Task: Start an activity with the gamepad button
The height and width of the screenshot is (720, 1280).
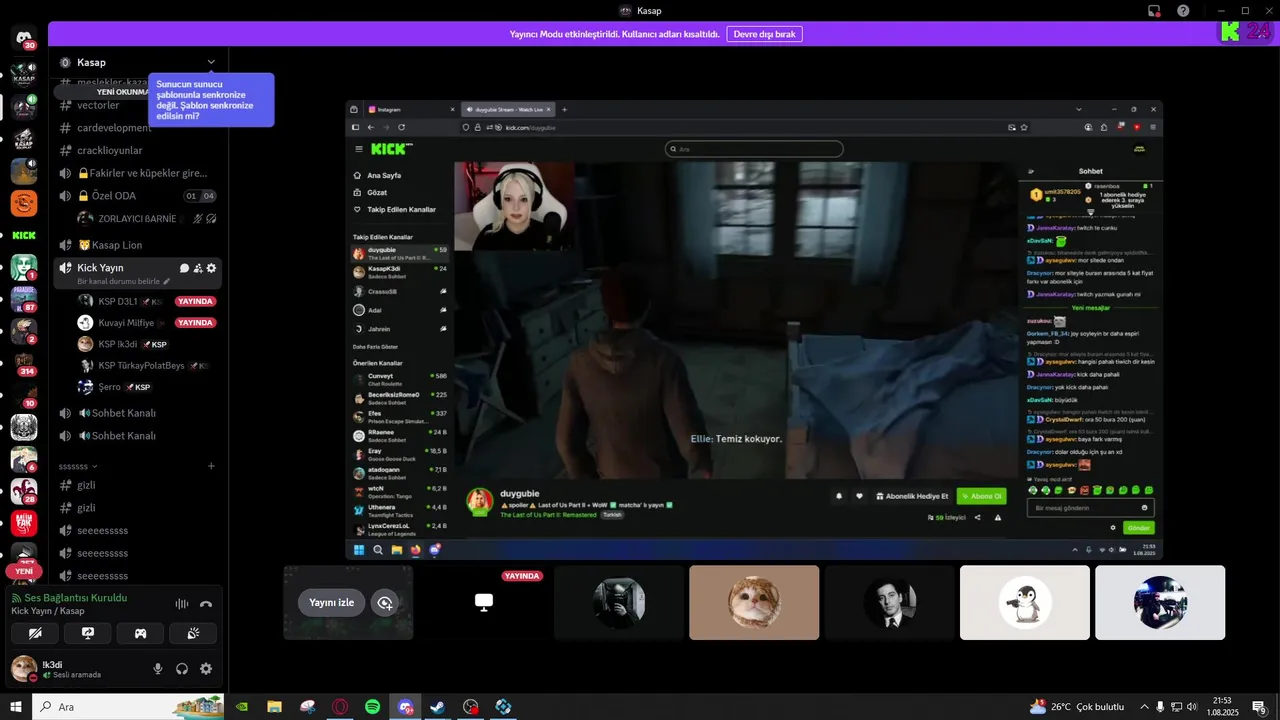Action: (140, 633)
